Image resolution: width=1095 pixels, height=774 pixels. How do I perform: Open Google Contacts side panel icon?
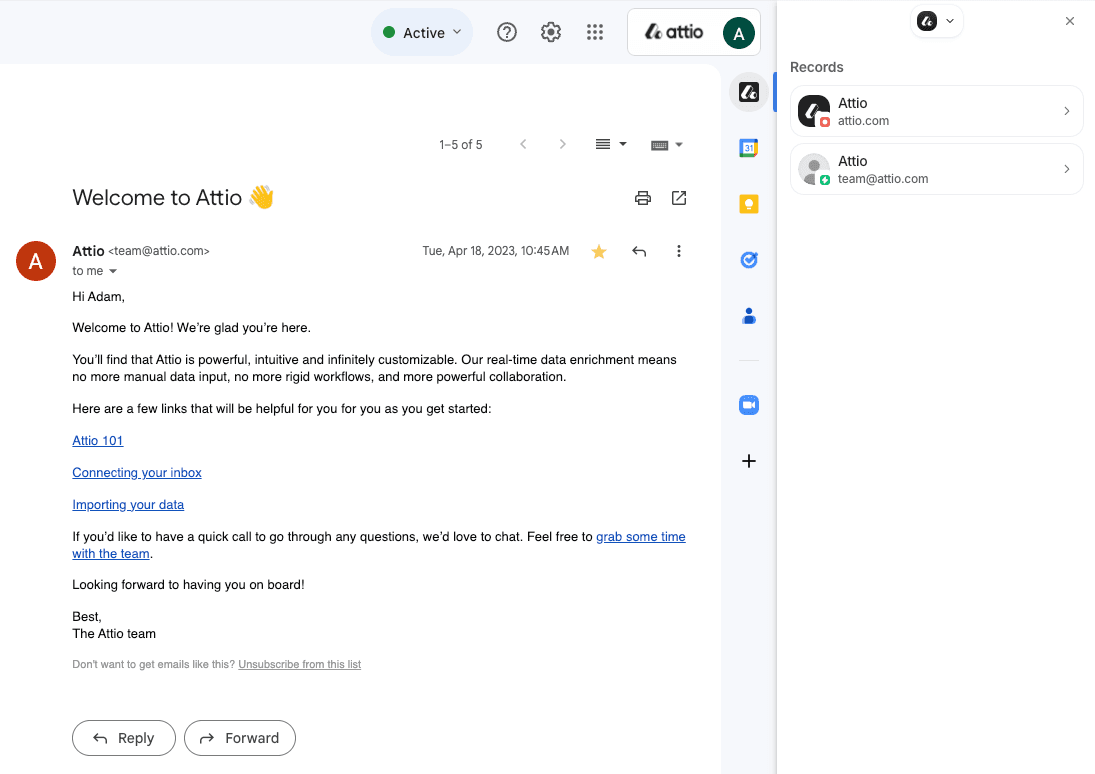click(x=749, y=316)
